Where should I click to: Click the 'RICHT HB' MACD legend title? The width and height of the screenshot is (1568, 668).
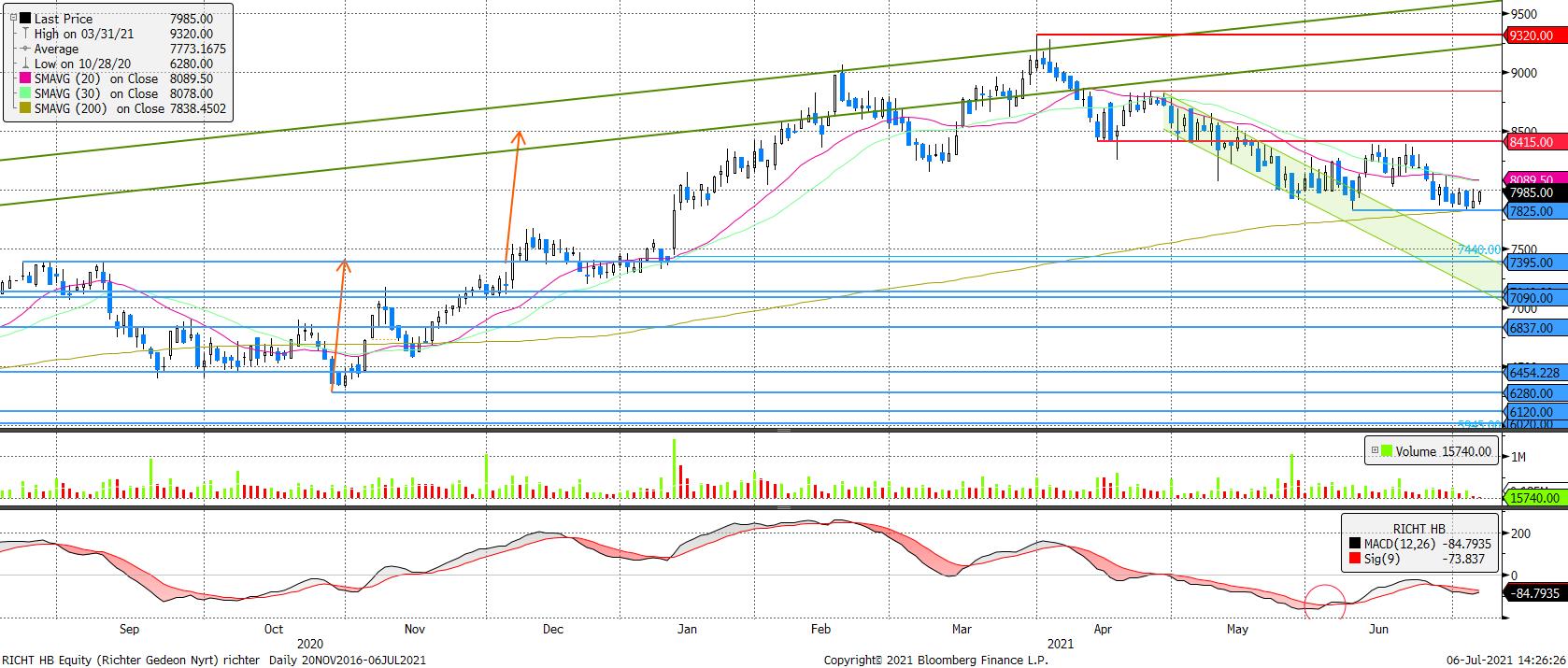click(1418, 528)
